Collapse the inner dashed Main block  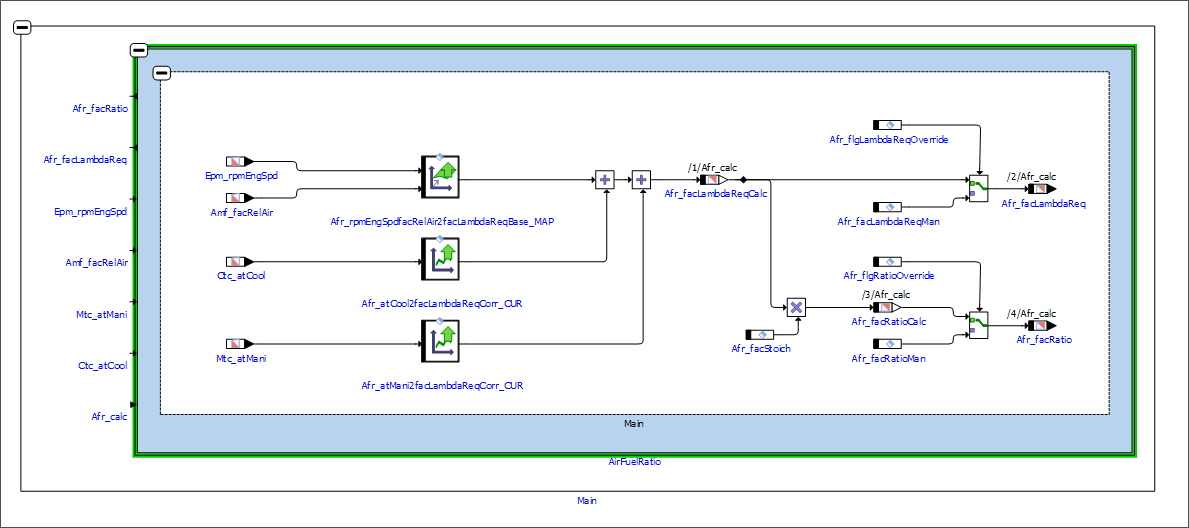[161, 73]
